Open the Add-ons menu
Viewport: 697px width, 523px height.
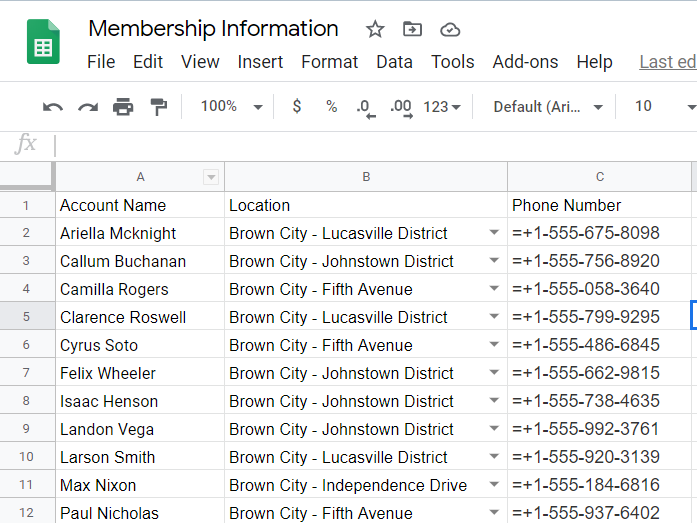point(525,62)
